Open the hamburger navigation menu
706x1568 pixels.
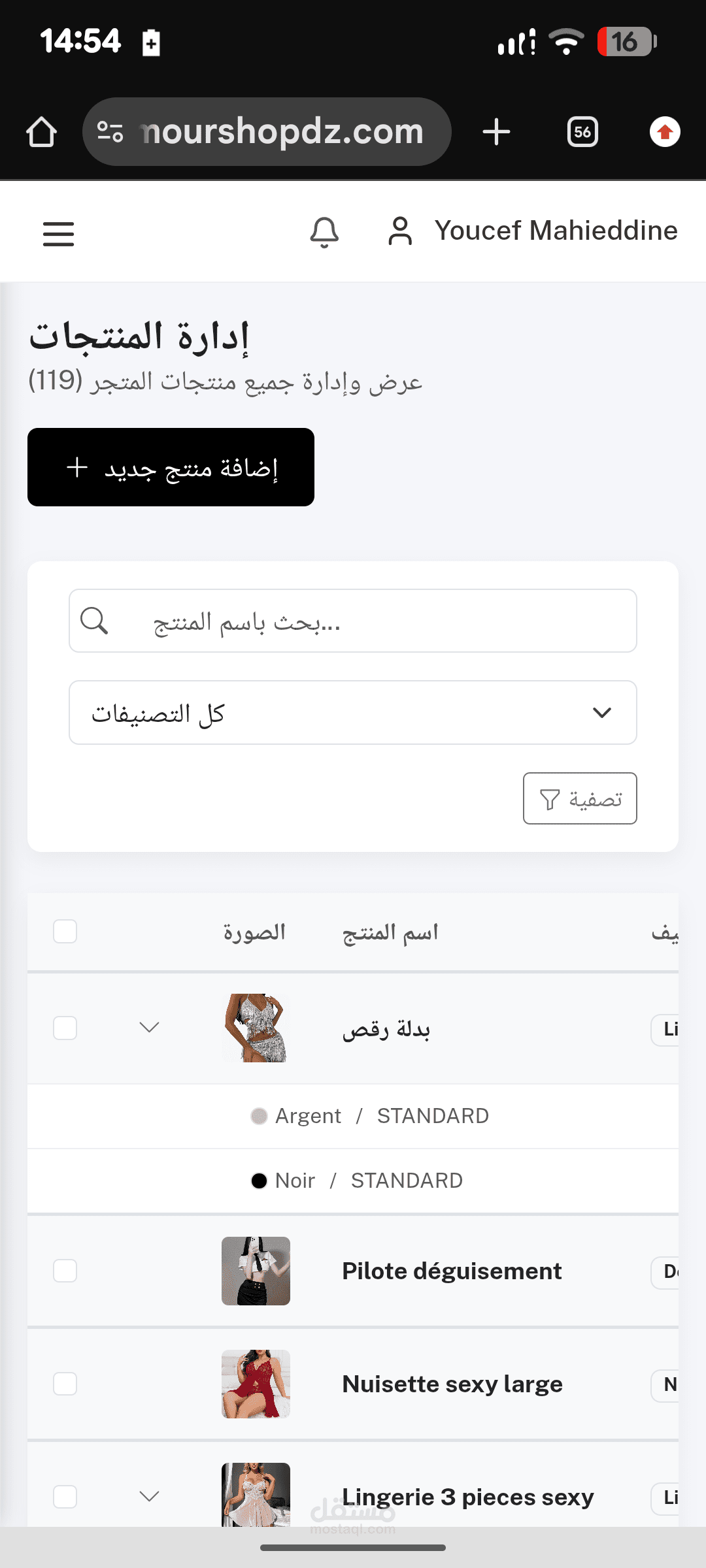58,233
